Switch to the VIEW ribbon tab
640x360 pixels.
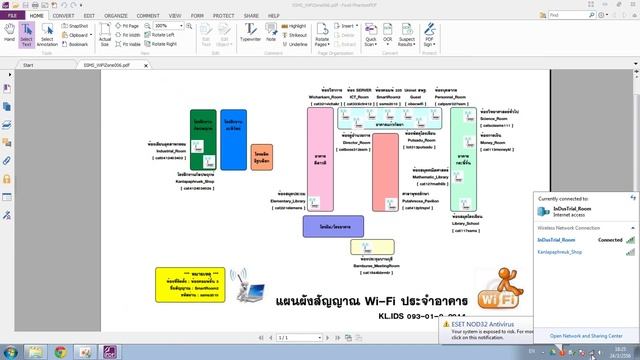coord(175,16)
